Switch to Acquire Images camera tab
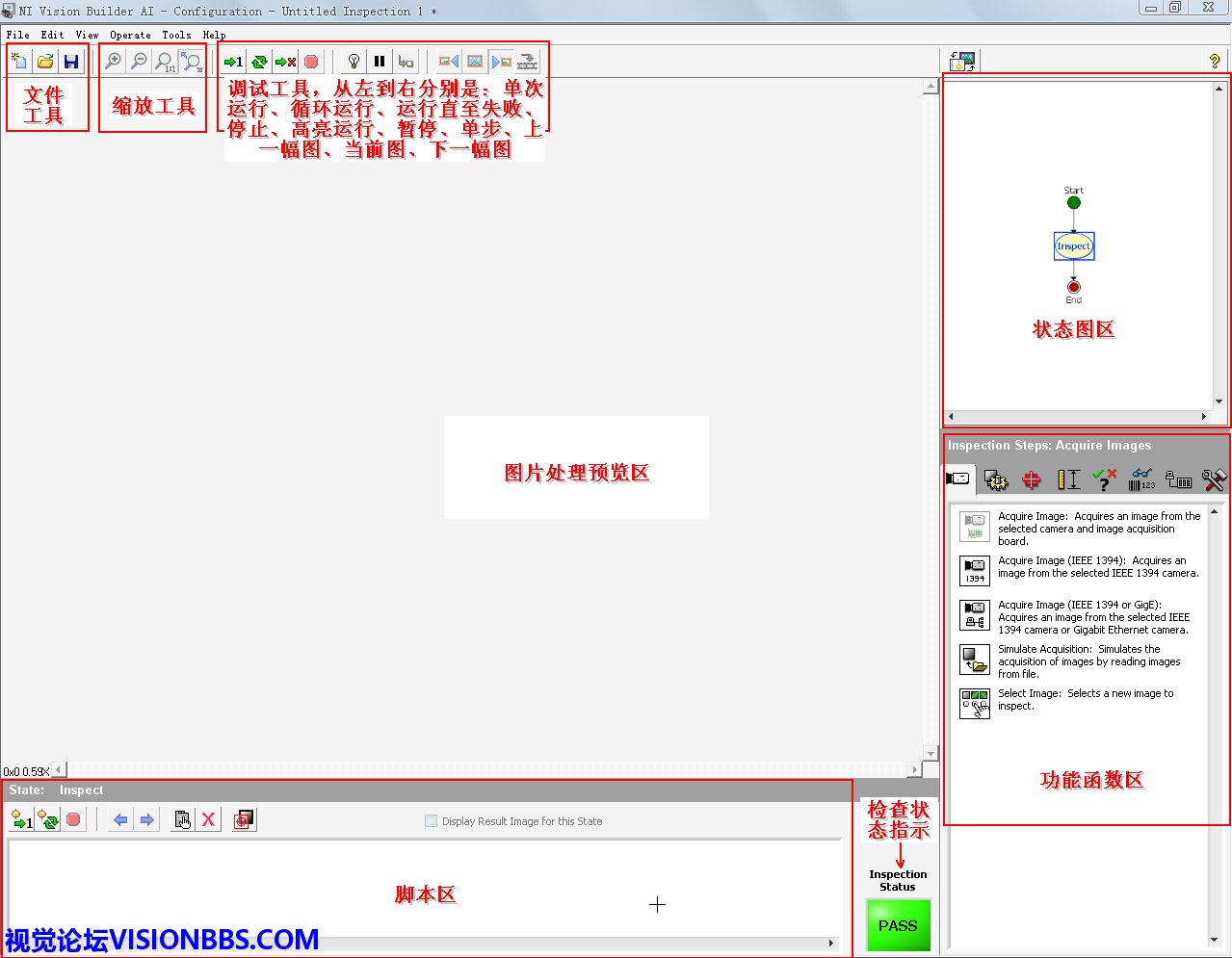The width and height of the screenshot is (1232, 958). coord(958,479)
